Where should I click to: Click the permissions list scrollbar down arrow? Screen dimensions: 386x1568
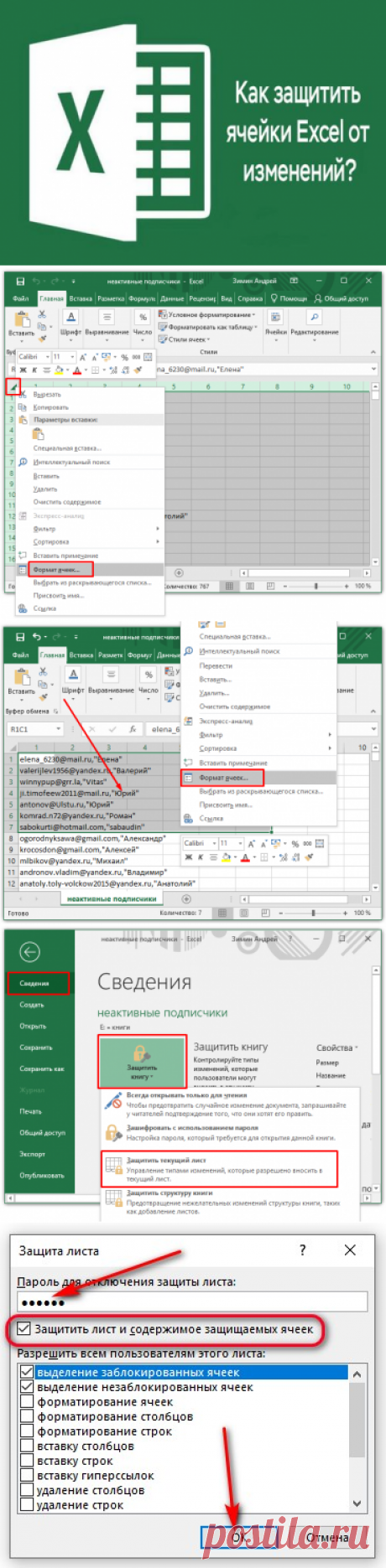click(357, 1504)
